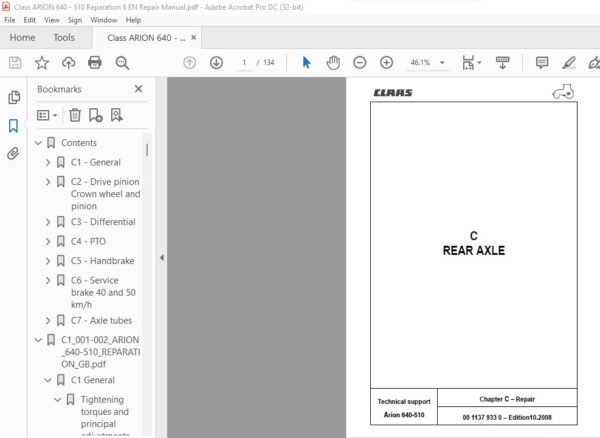Expand the C4 - PTO bookmark
This screenshot has width=600, height=438.
coord(48,241)
